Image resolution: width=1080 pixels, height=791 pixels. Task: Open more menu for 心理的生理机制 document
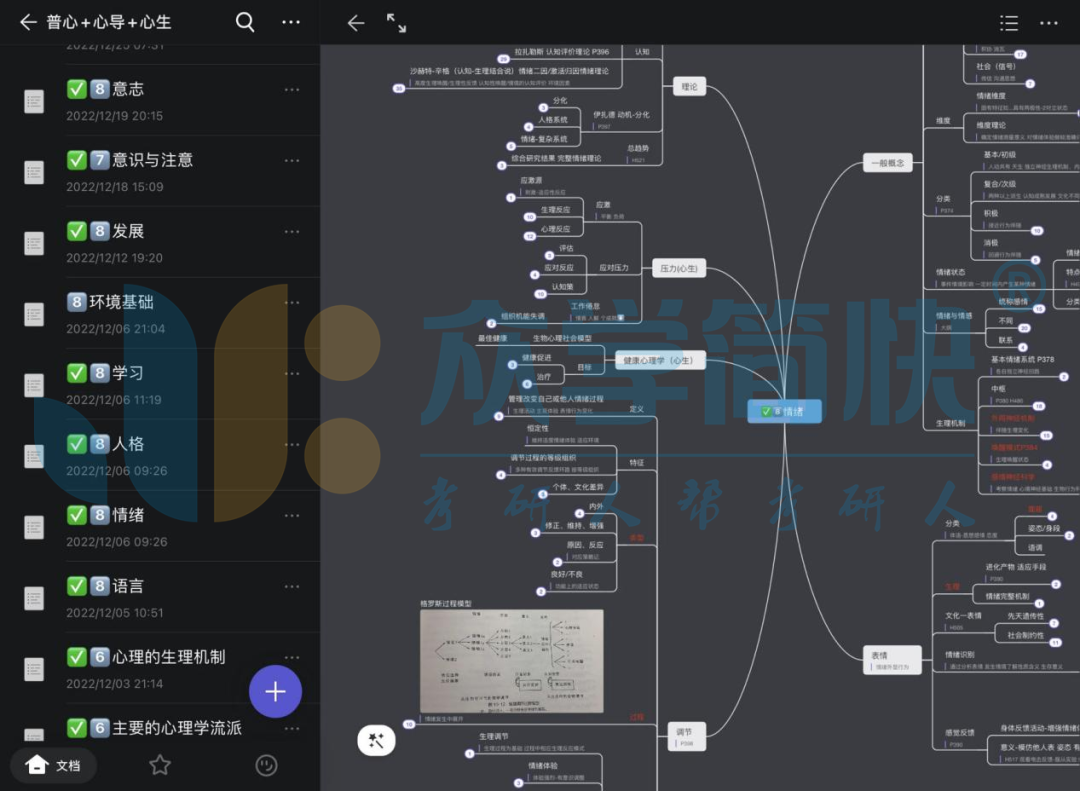coord(292,657)
